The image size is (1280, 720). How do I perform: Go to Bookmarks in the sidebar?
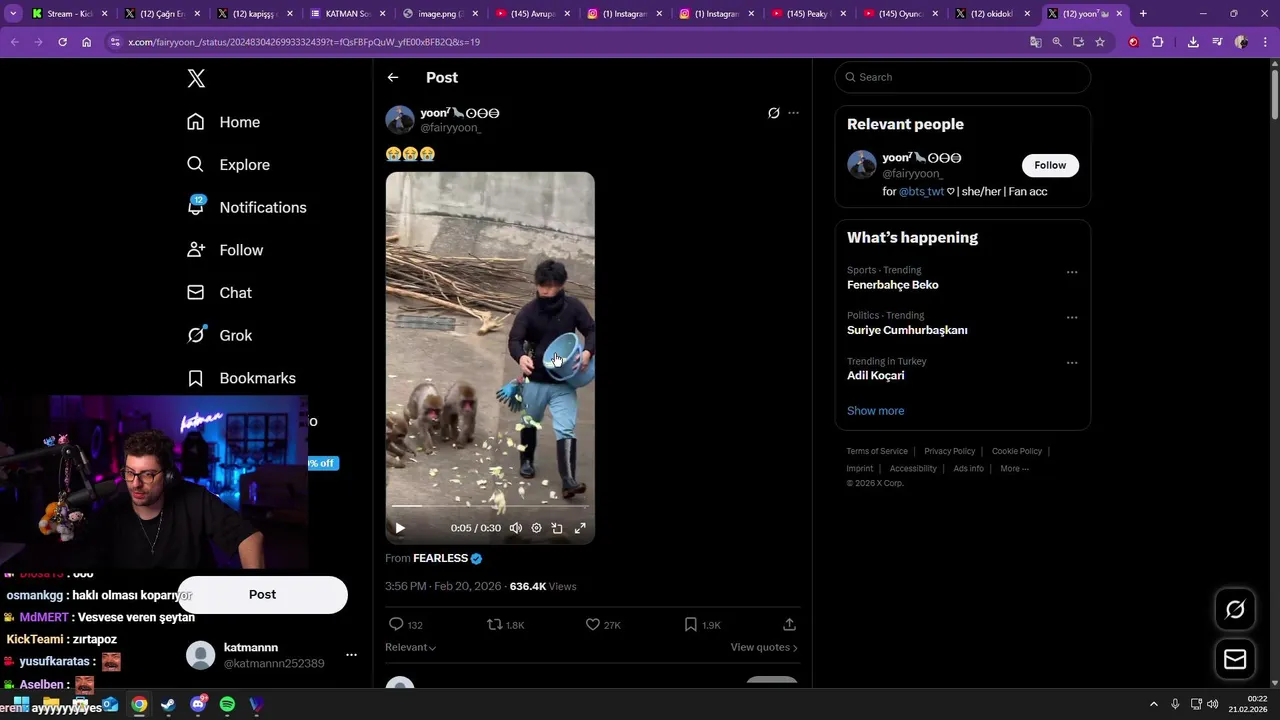(257, 378)
